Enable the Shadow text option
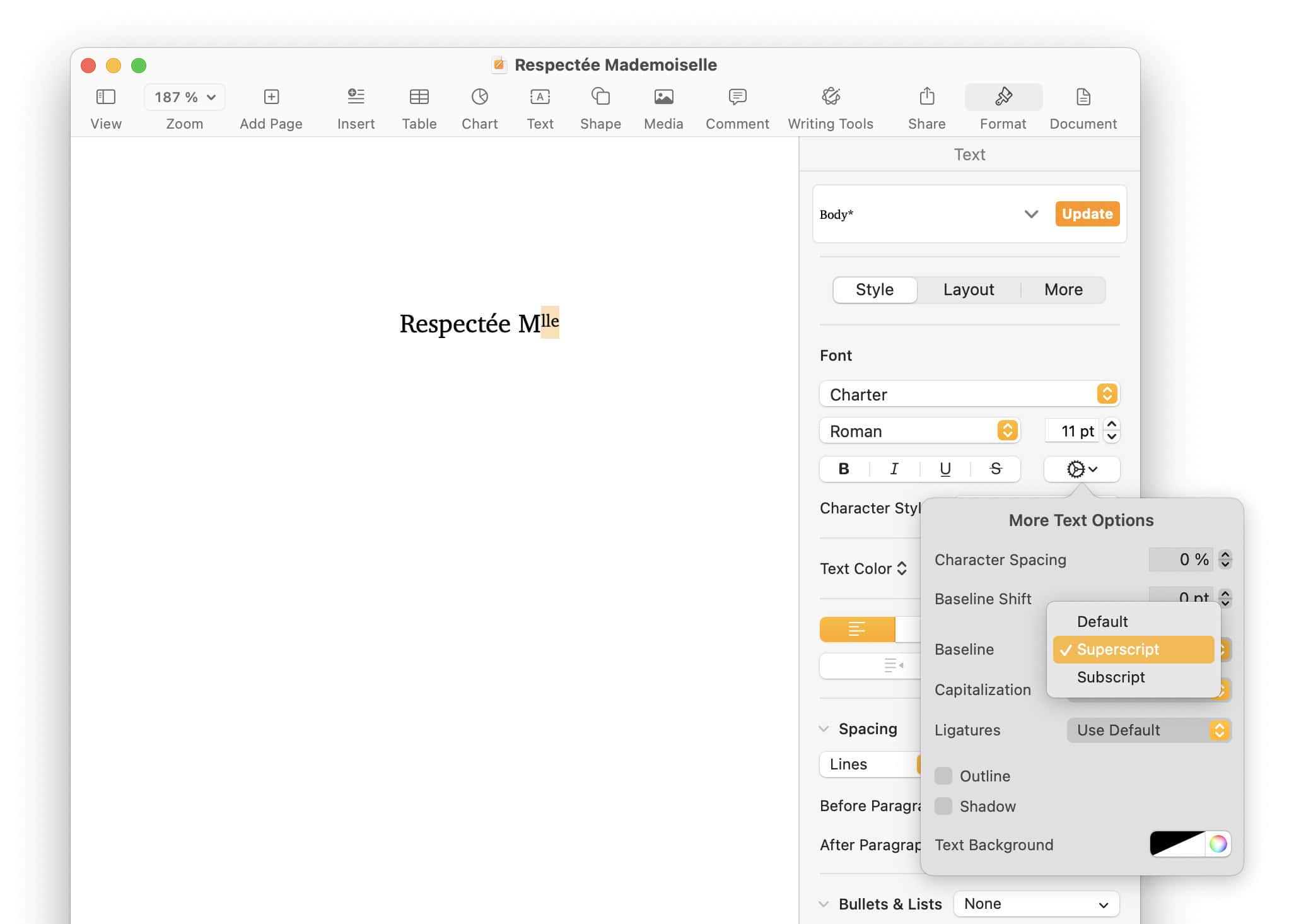The width and height of the screenshot is (1289, 924). pyautogui.click(x=944, y=806)
